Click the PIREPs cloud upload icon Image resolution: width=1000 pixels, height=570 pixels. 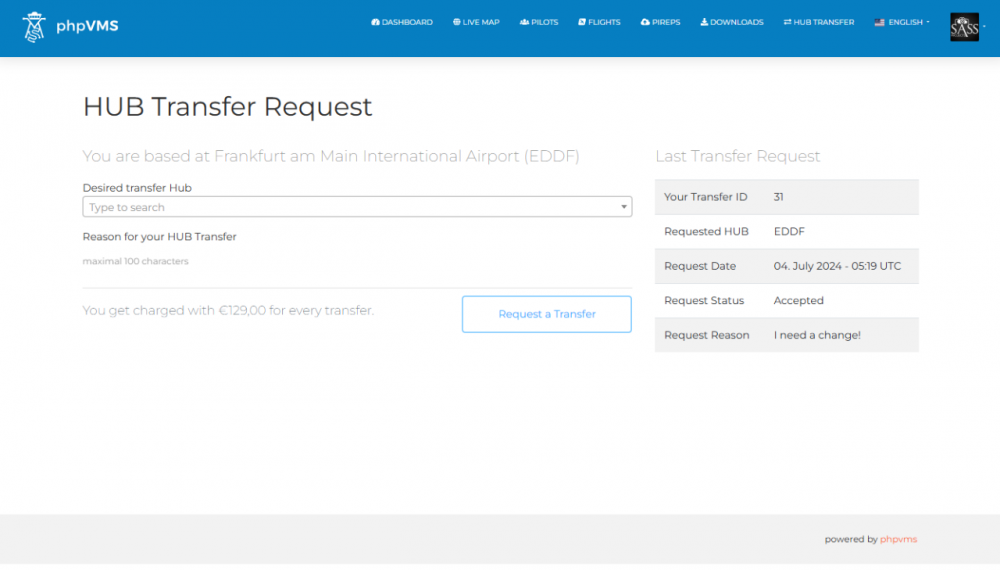click(x=645, y=22)
